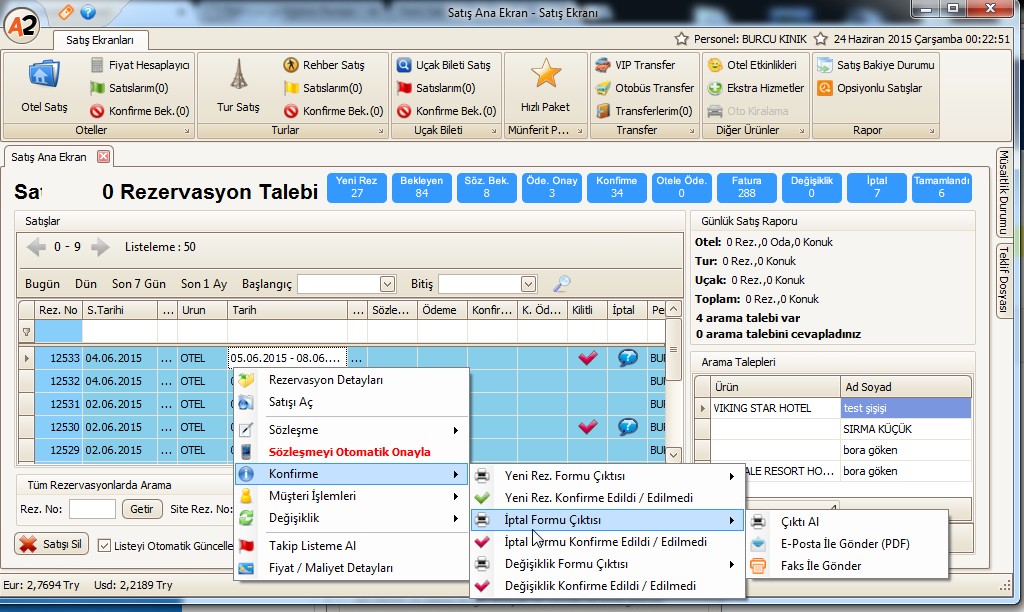Open Transferlerim(0)
The height and width of the screenshot is (612, 1024).
pyautogui.click(x=644, y=111)
